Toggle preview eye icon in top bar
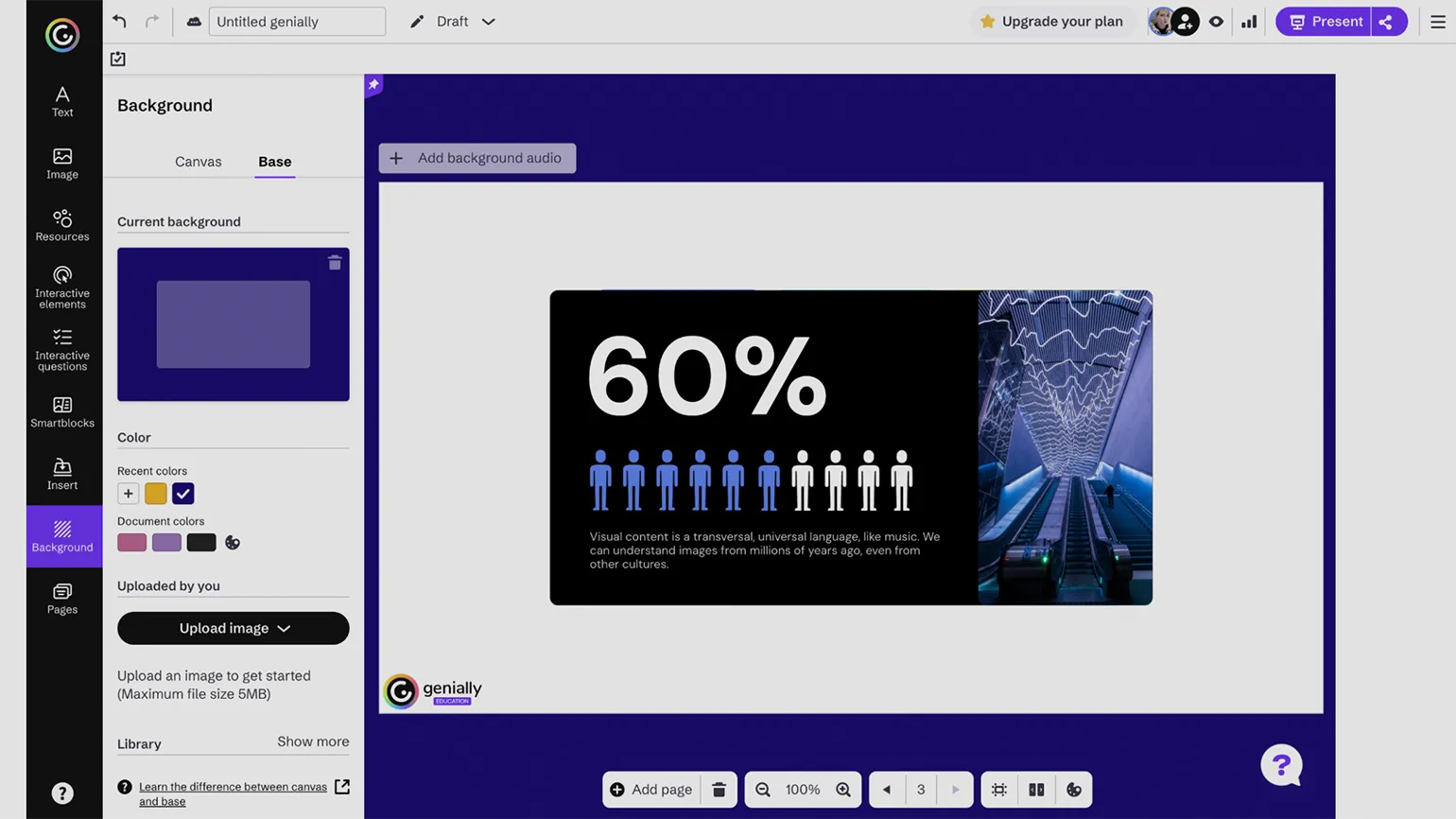Viewport: 1456px width, 819px height. (1216, 22)
